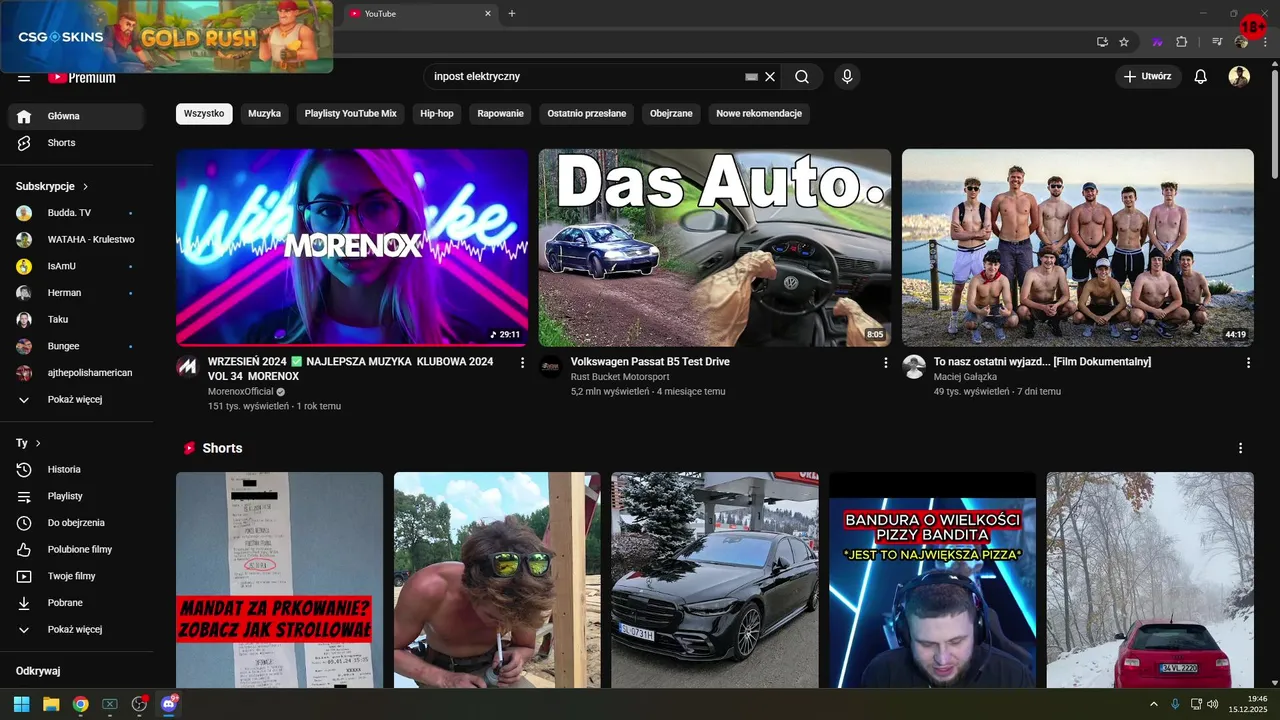
Task: Open Twoje filmy in the sidebar
Action: [x=76, y=576]
